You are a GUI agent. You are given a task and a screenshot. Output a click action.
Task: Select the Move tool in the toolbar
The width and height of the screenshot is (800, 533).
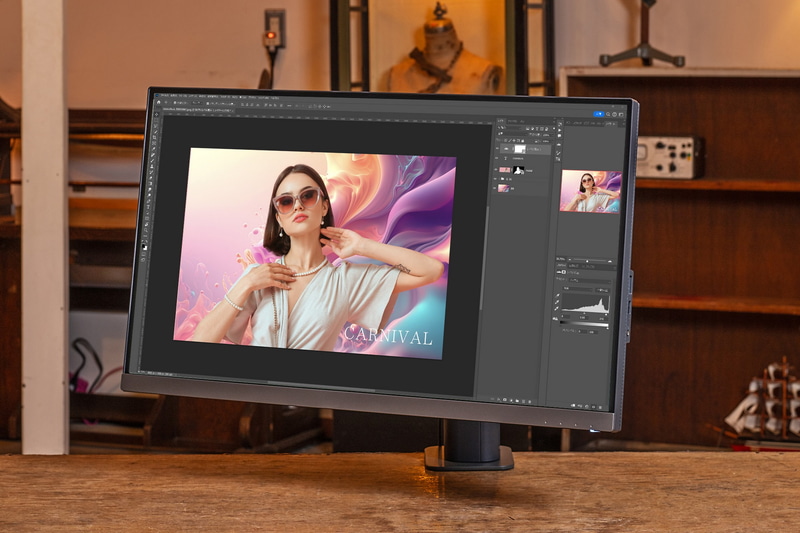coord(157,114)
